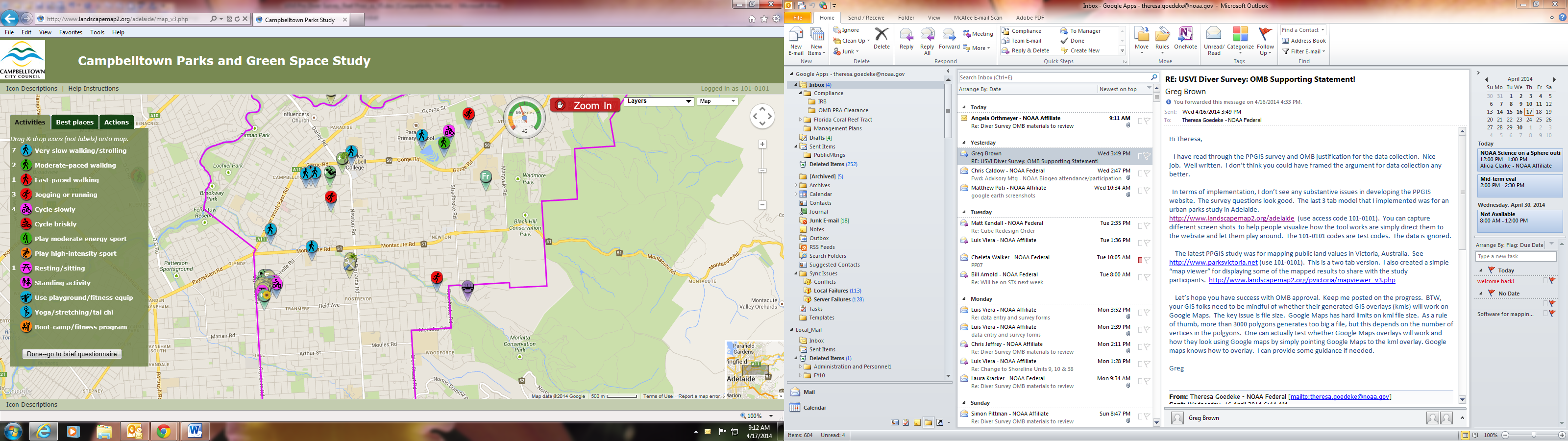
Task: Select the Cycle slowly icon
Action: 25,209
